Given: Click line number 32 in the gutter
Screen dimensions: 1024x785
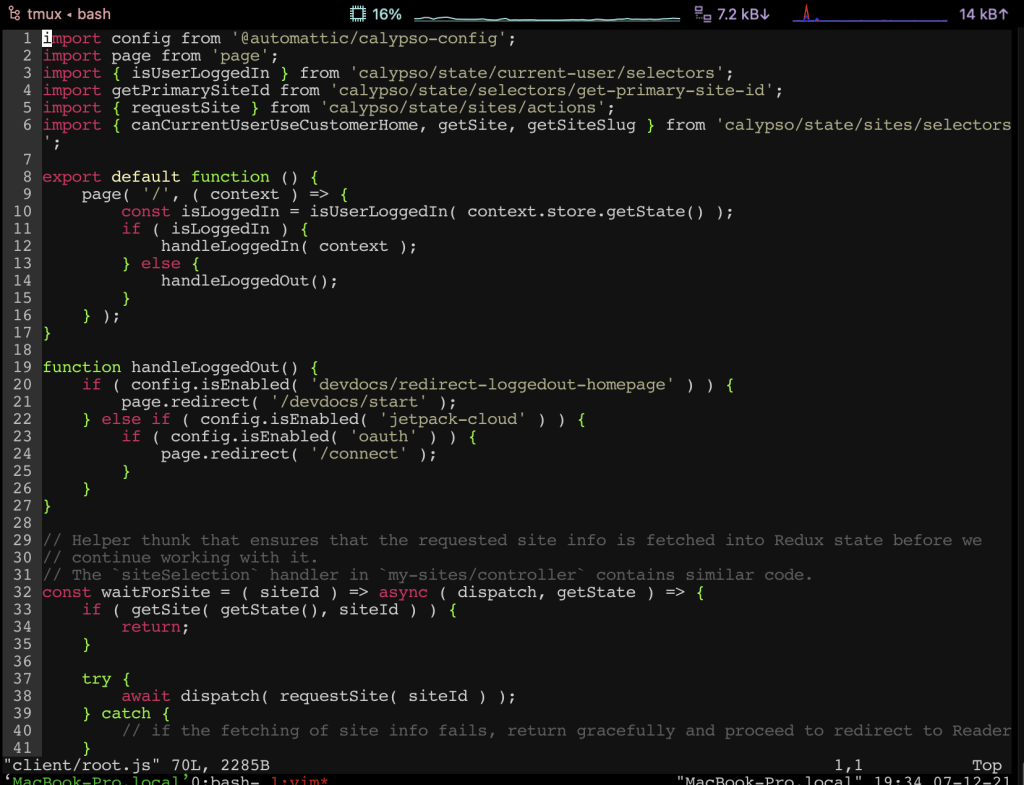Looking at the screenshot, I should click(x=21, y=592).
